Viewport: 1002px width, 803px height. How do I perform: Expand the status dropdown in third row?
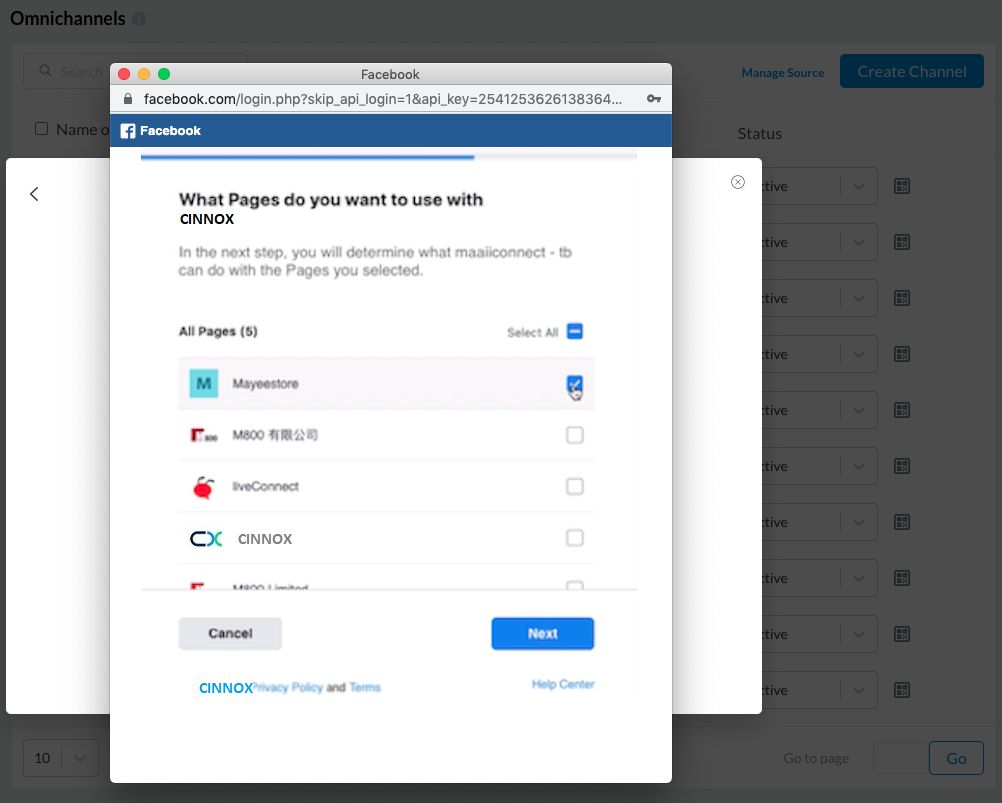click(858, 298)
